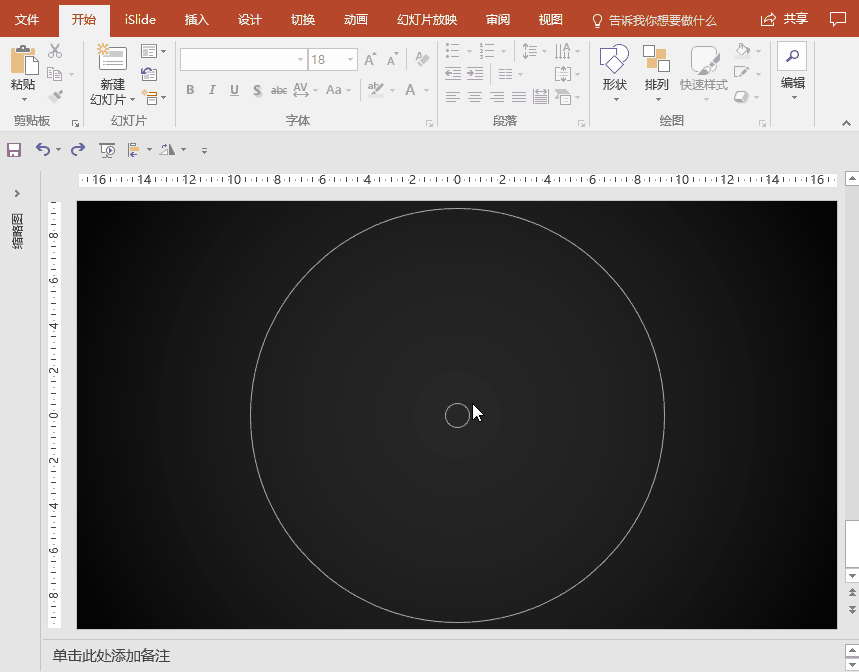Open the 形状 shapes gallery
Screen dimensions: 859x672
click(614, 68)
